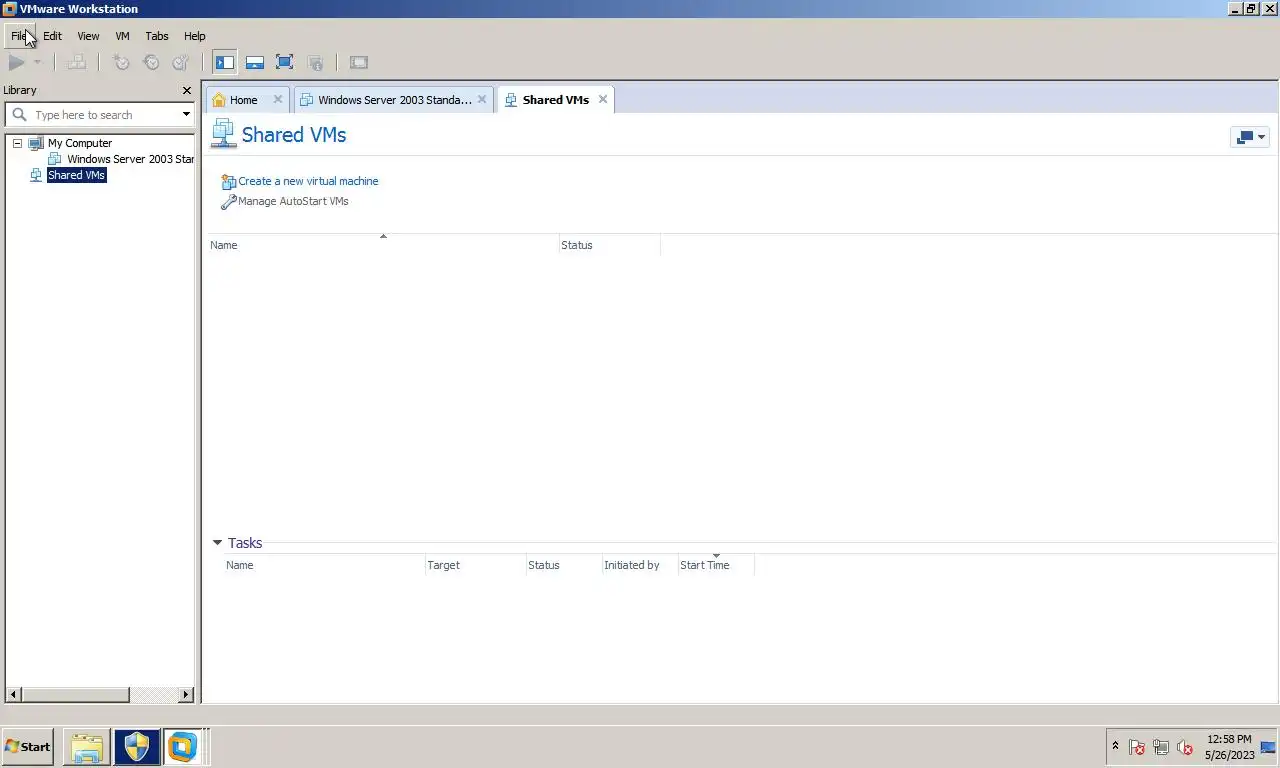Enter full screen mode toolbar icon
1280x768 pixels.
(285, 62)
